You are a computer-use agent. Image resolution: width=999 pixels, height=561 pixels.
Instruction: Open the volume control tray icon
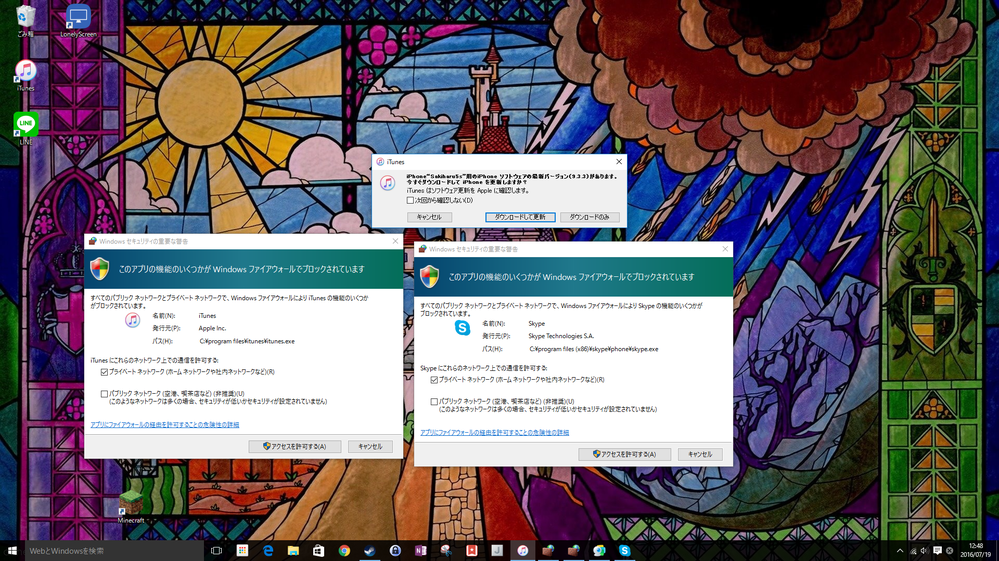point(924,551)
